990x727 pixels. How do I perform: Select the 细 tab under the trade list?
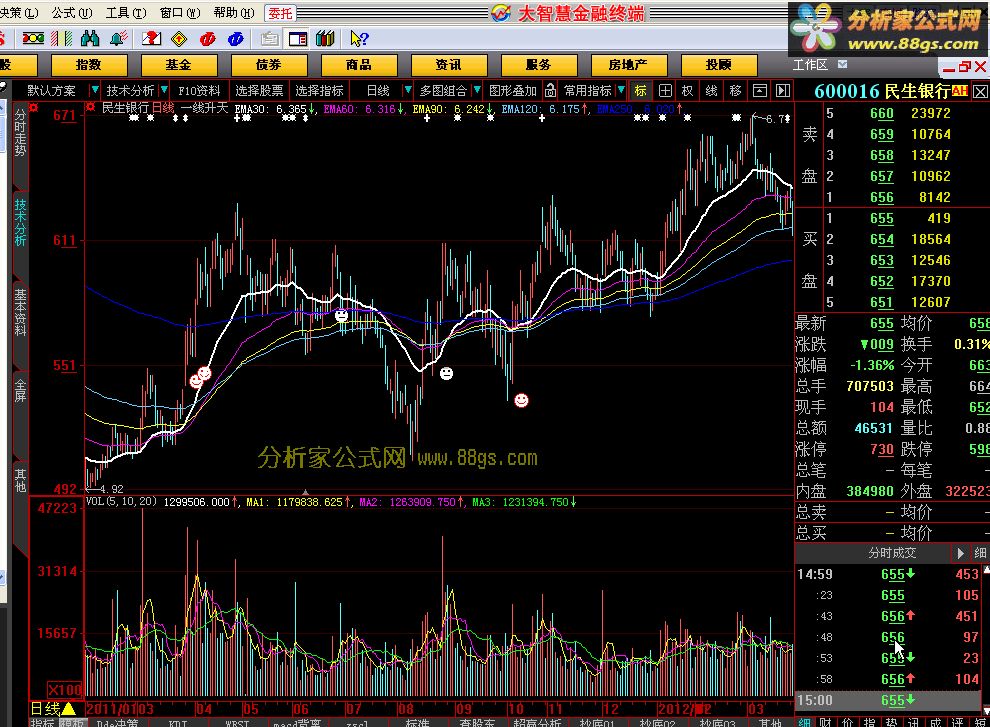[804, 722]
